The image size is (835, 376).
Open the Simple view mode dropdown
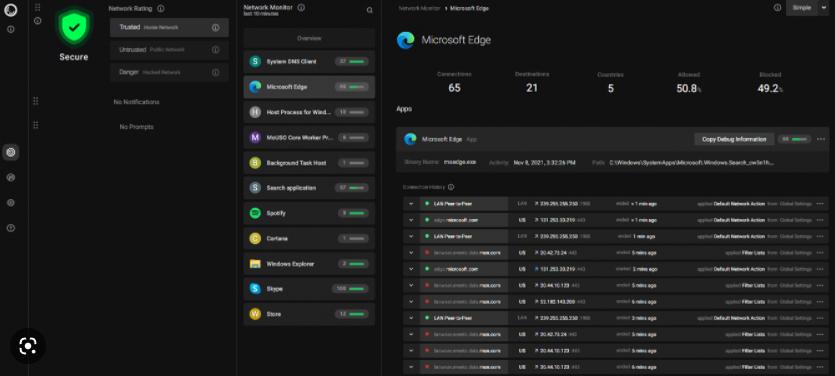pyautogui.click(x=802, y=7)
